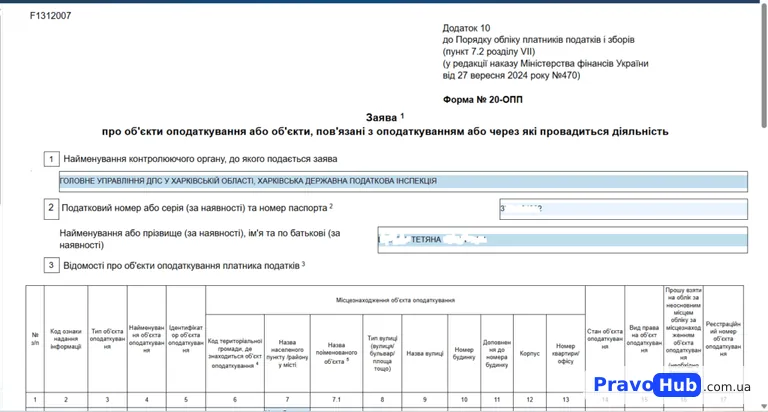Click the 'Код територіальної громади' column header
768x412 pixels.
click(235, 353)
